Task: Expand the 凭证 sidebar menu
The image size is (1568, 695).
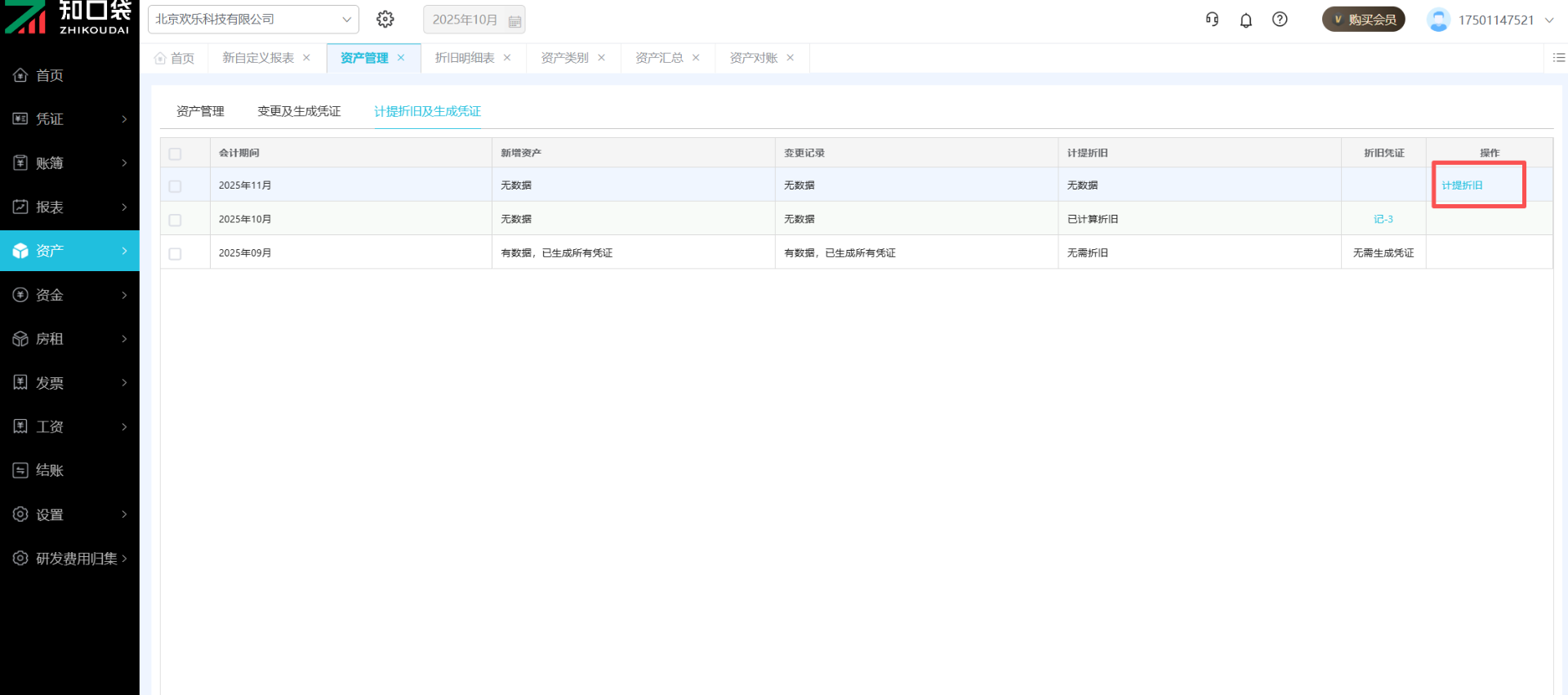Action: [x=69, y=119]
